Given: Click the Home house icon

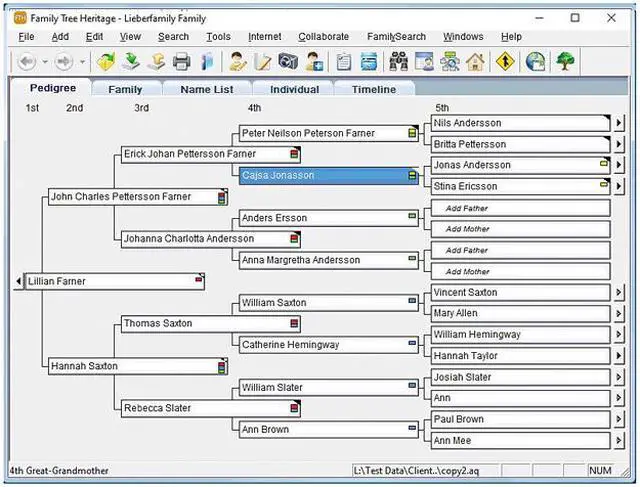Looking at the screenshot, I should point(475,62).
